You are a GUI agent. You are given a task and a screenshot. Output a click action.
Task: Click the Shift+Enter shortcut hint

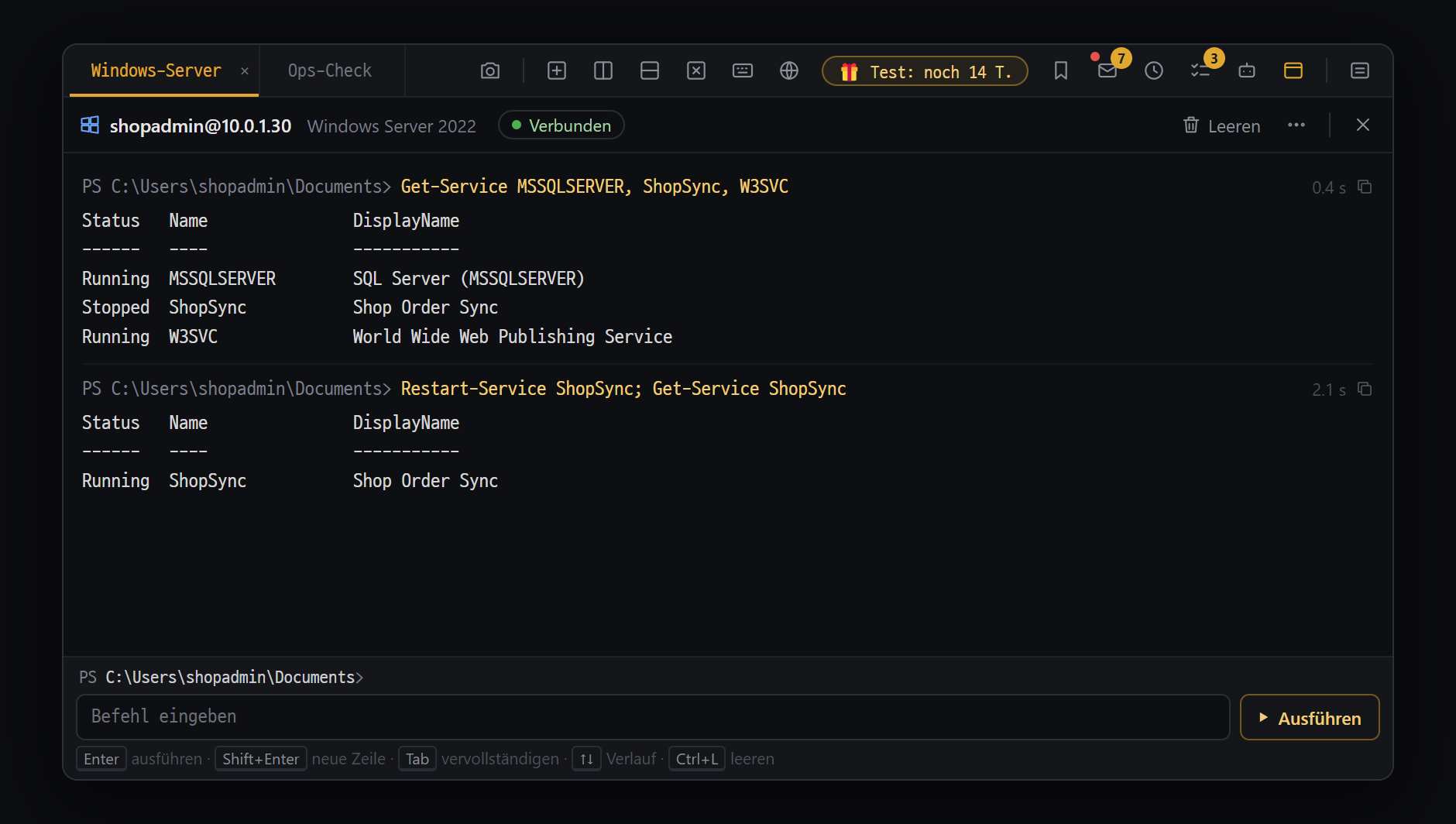pyautogui.click(x=261, y=759)
